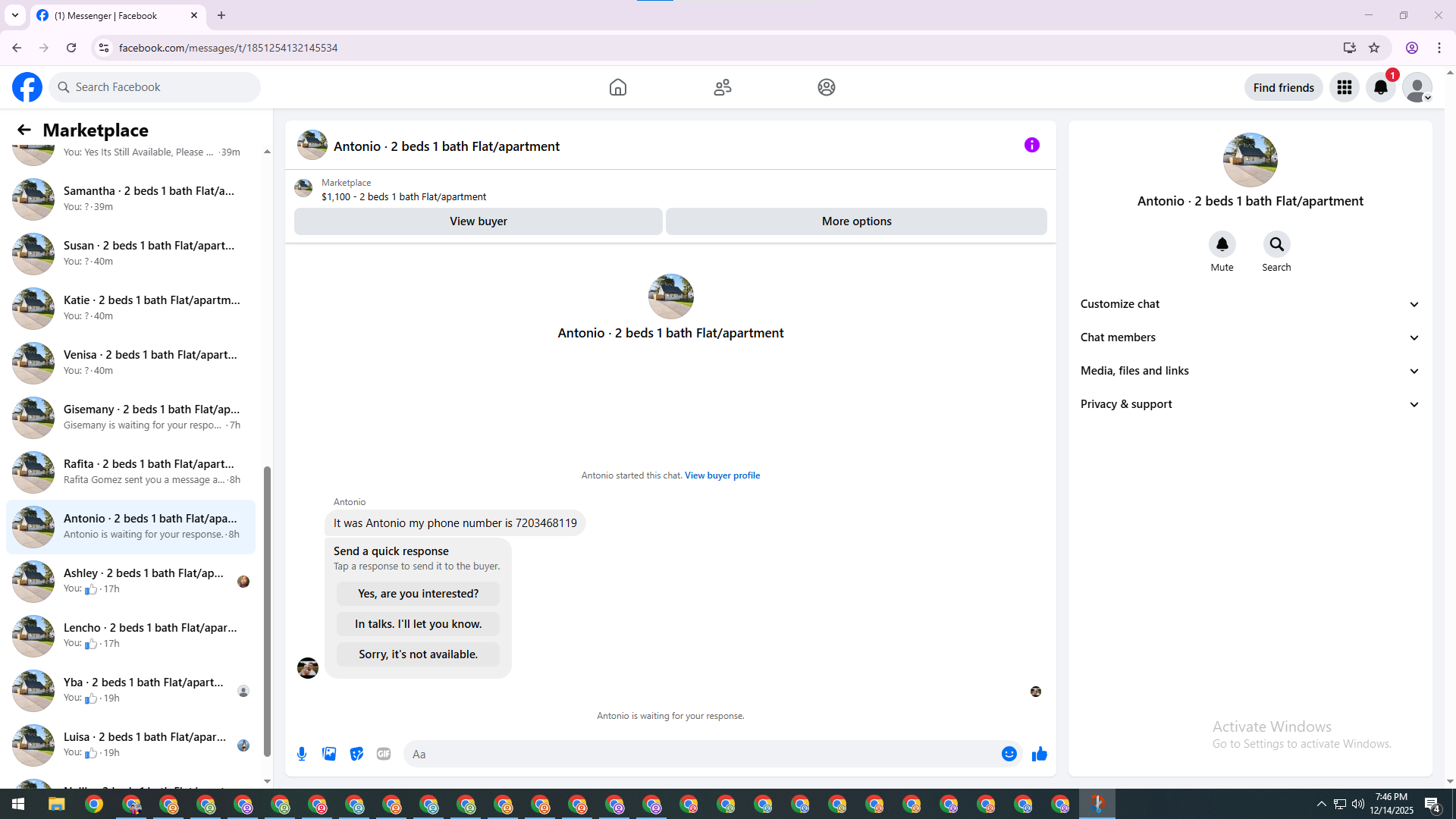Open the conversation information icon

[x=1031, y=145]
